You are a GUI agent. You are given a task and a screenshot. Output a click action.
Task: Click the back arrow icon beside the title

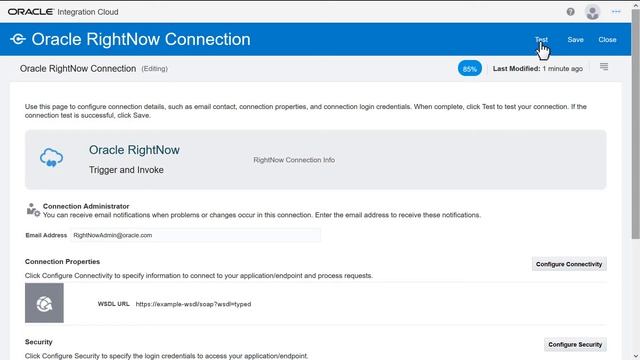click(x=18, y=39)
